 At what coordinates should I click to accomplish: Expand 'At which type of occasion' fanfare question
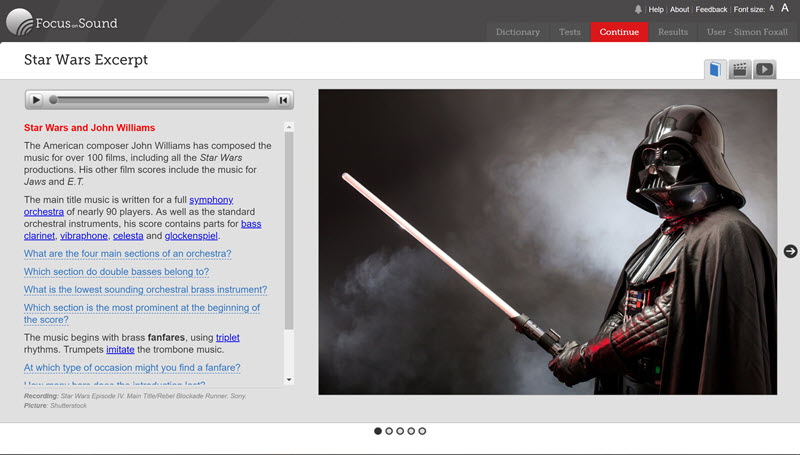pos(132,368)
